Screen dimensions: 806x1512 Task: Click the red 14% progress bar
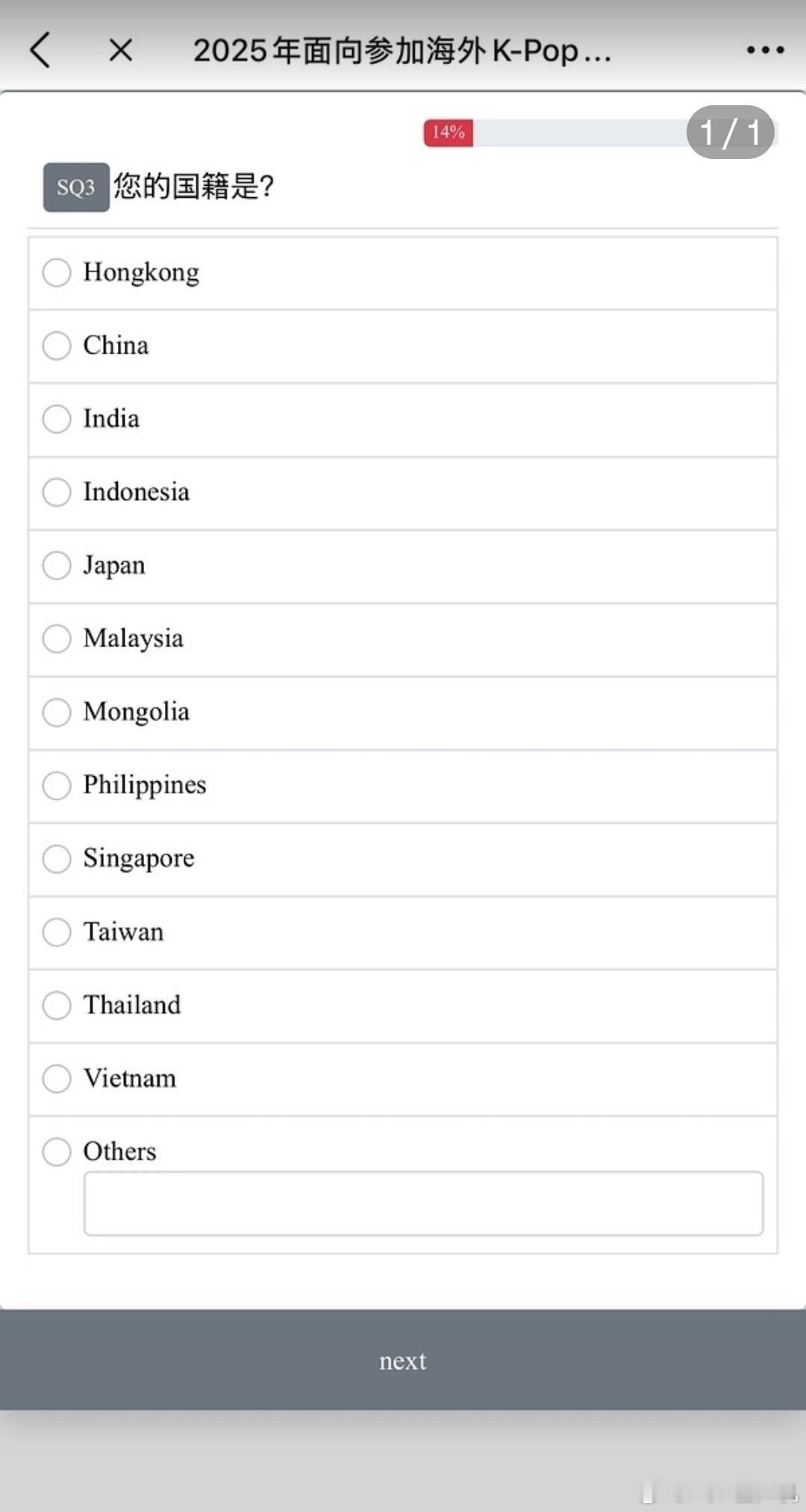pos(449,133)
